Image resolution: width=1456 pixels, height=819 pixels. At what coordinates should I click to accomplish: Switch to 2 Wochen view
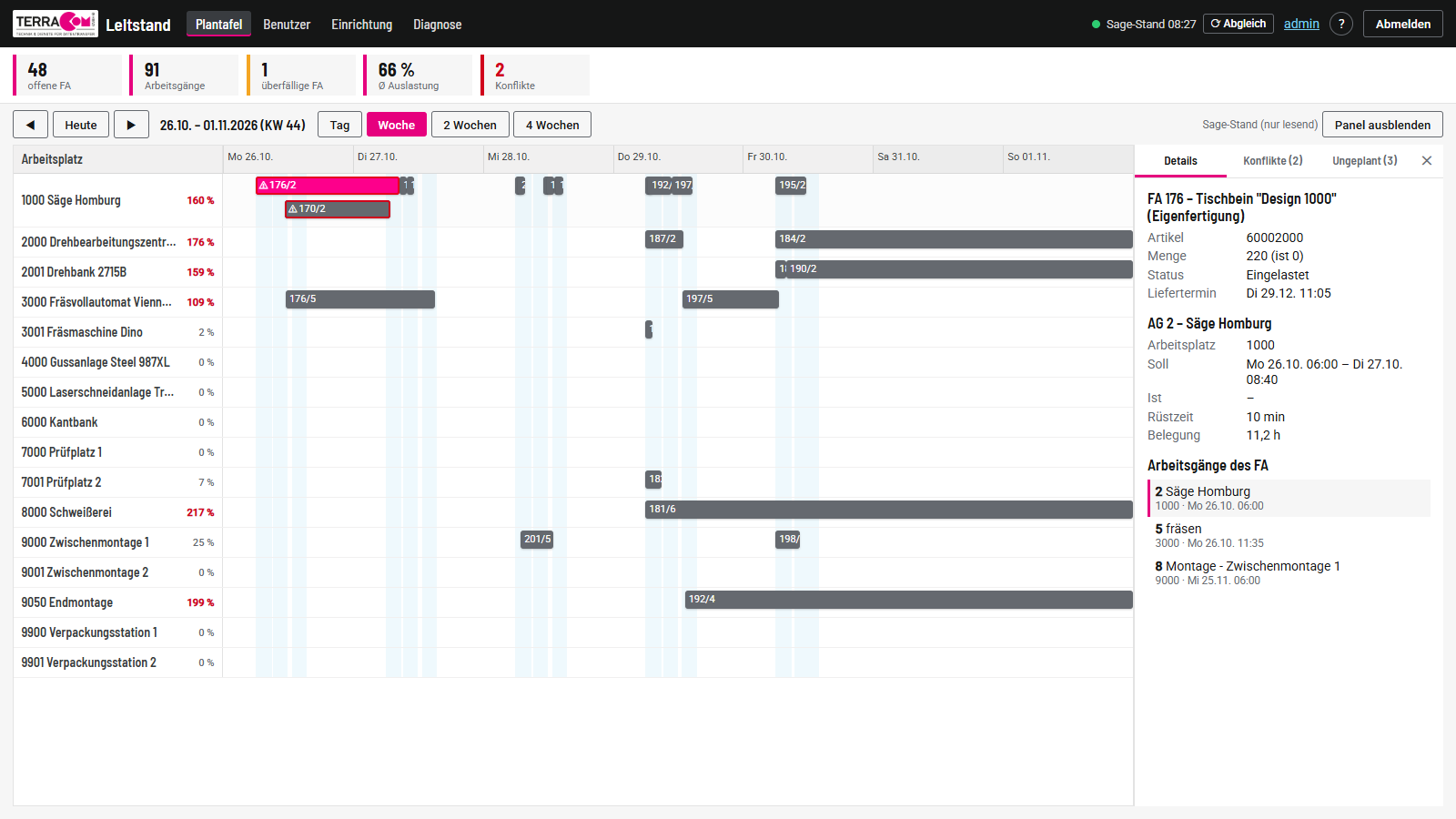point(470,125)
